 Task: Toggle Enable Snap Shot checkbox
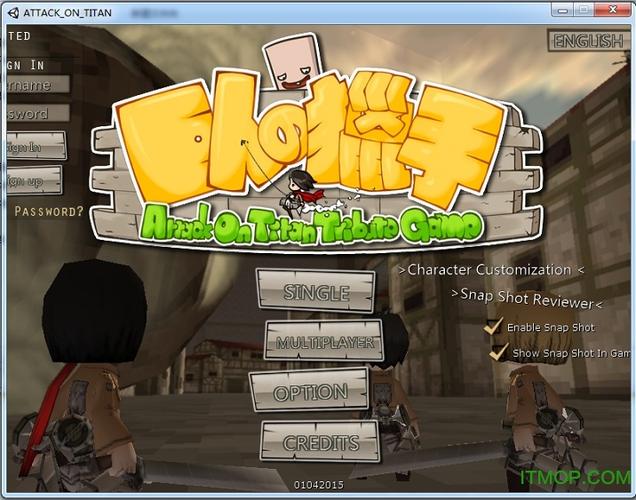click(x=492, y=326)
